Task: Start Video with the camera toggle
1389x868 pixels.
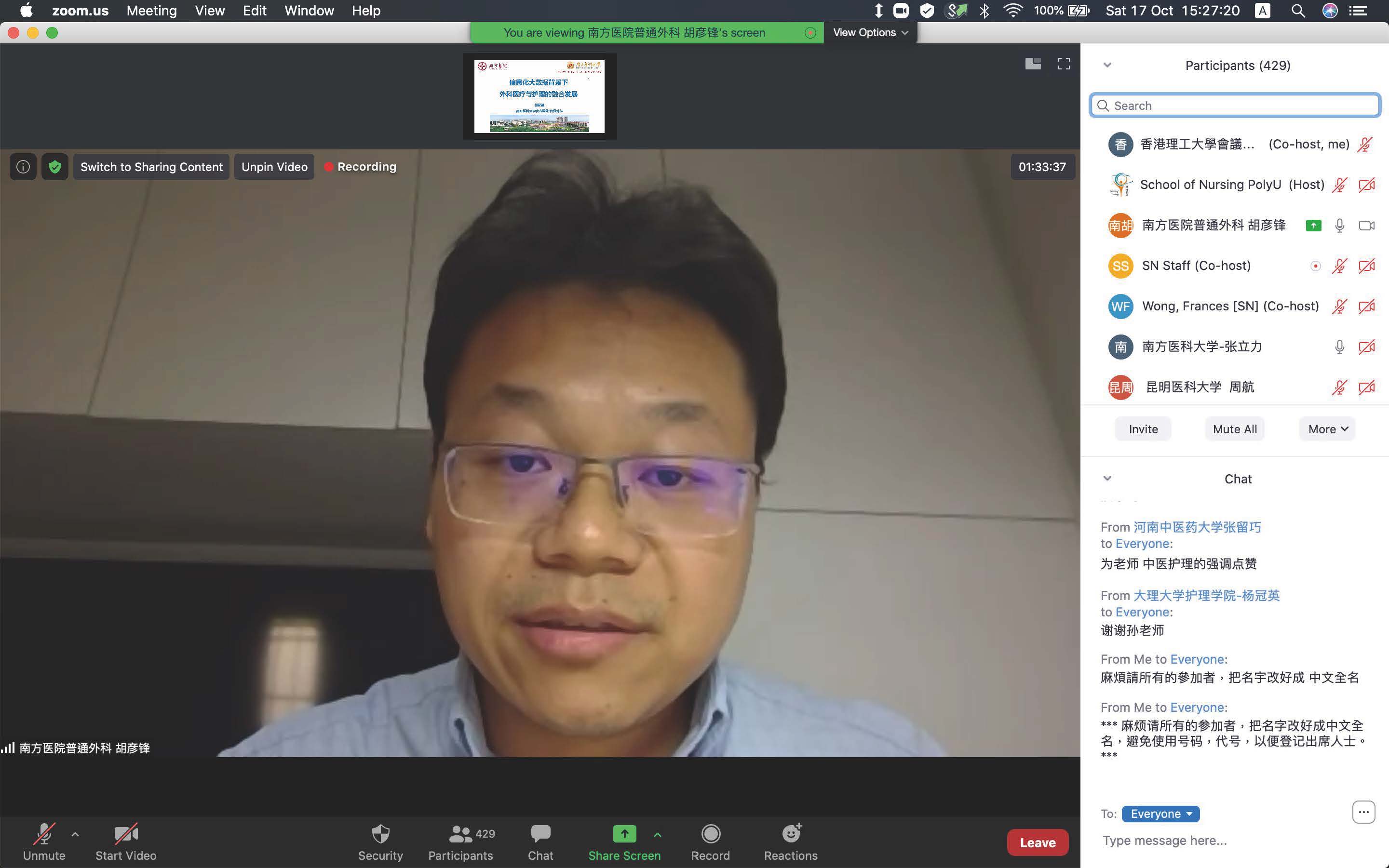Action: click(x=126, y=834)
